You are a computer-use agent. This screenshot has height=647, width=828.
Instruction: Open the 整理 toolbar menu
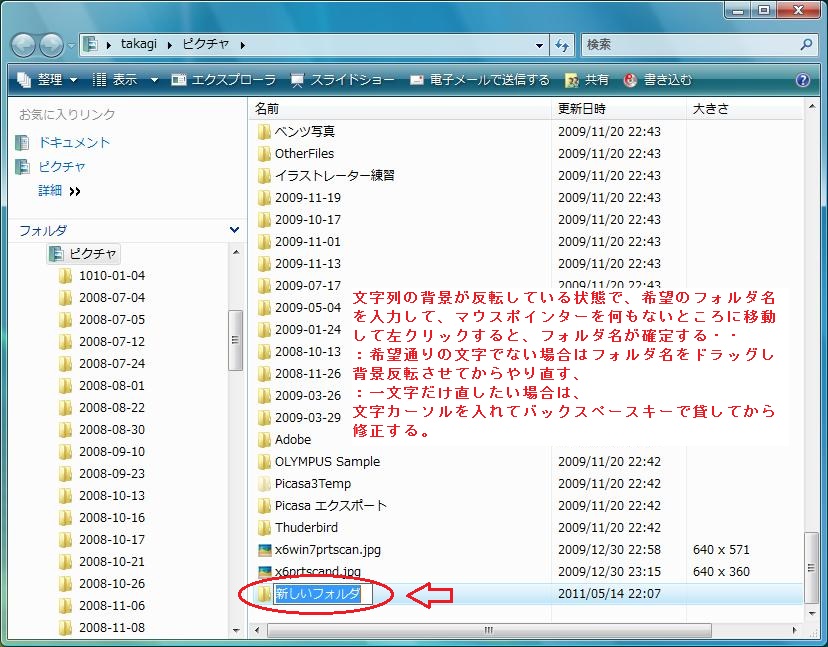click(x=47, y=80)
